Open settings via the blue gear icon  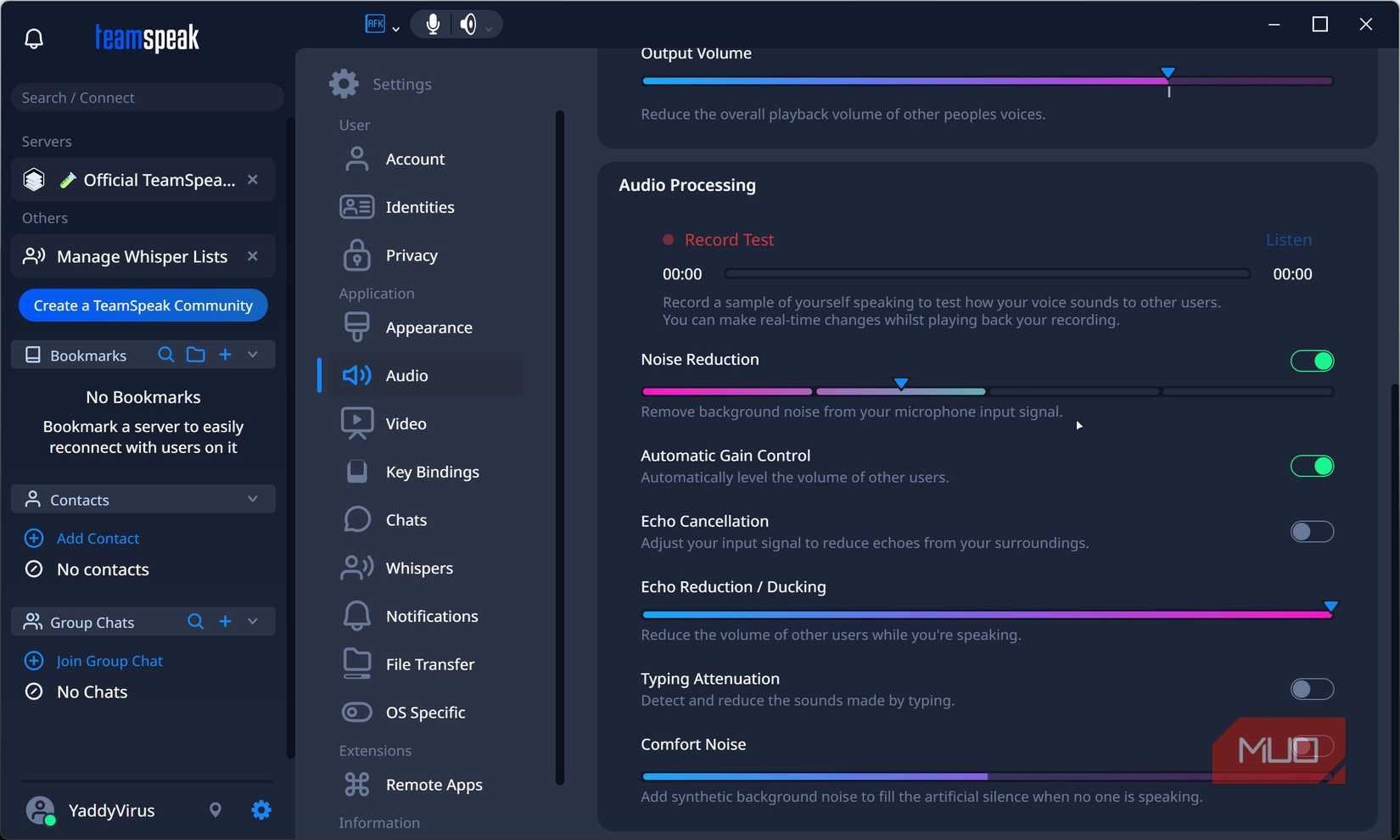261,810
